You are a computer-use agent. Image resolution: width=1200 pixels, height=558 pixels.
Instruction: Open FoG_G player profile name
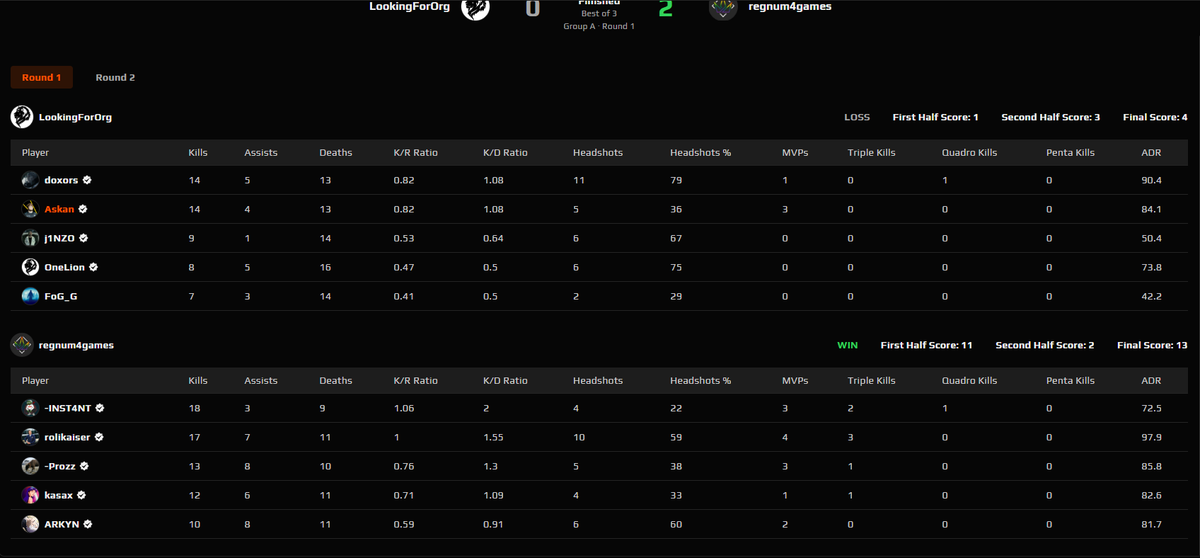(x=63, y=296)
